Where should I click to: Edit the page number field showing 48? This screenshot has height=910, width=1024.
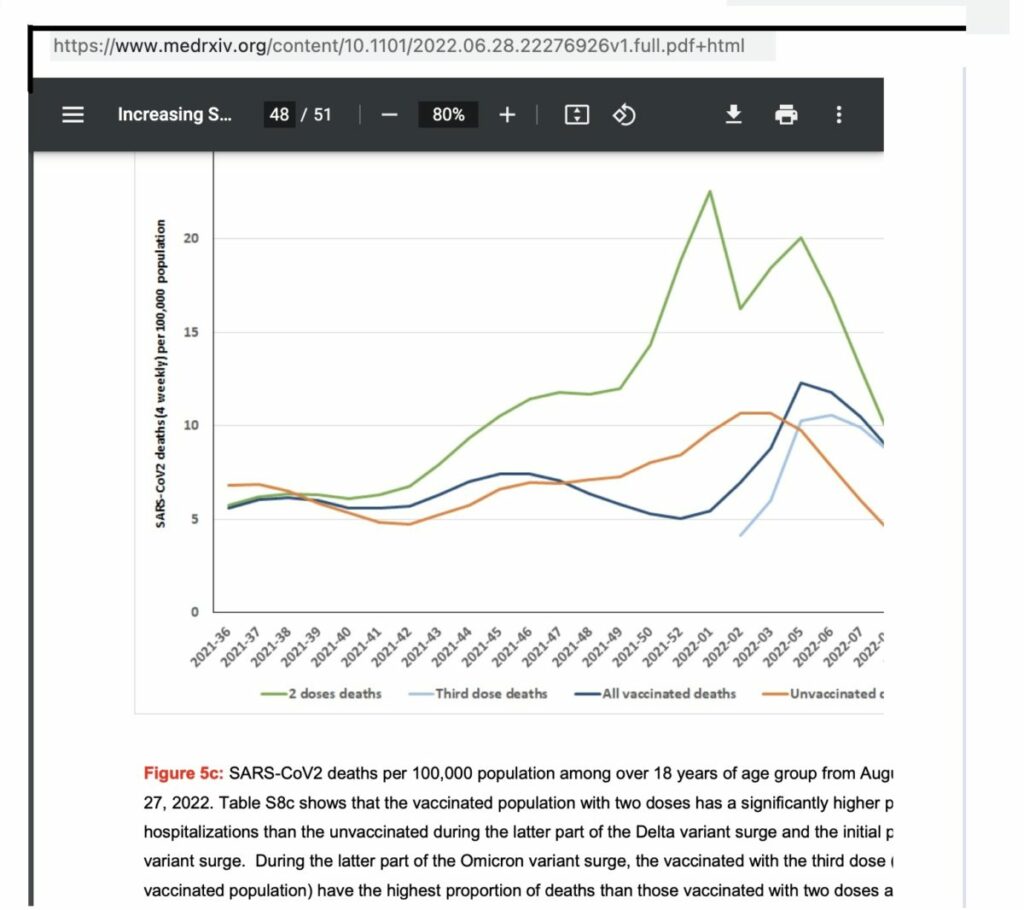click(x=279, y=115)
